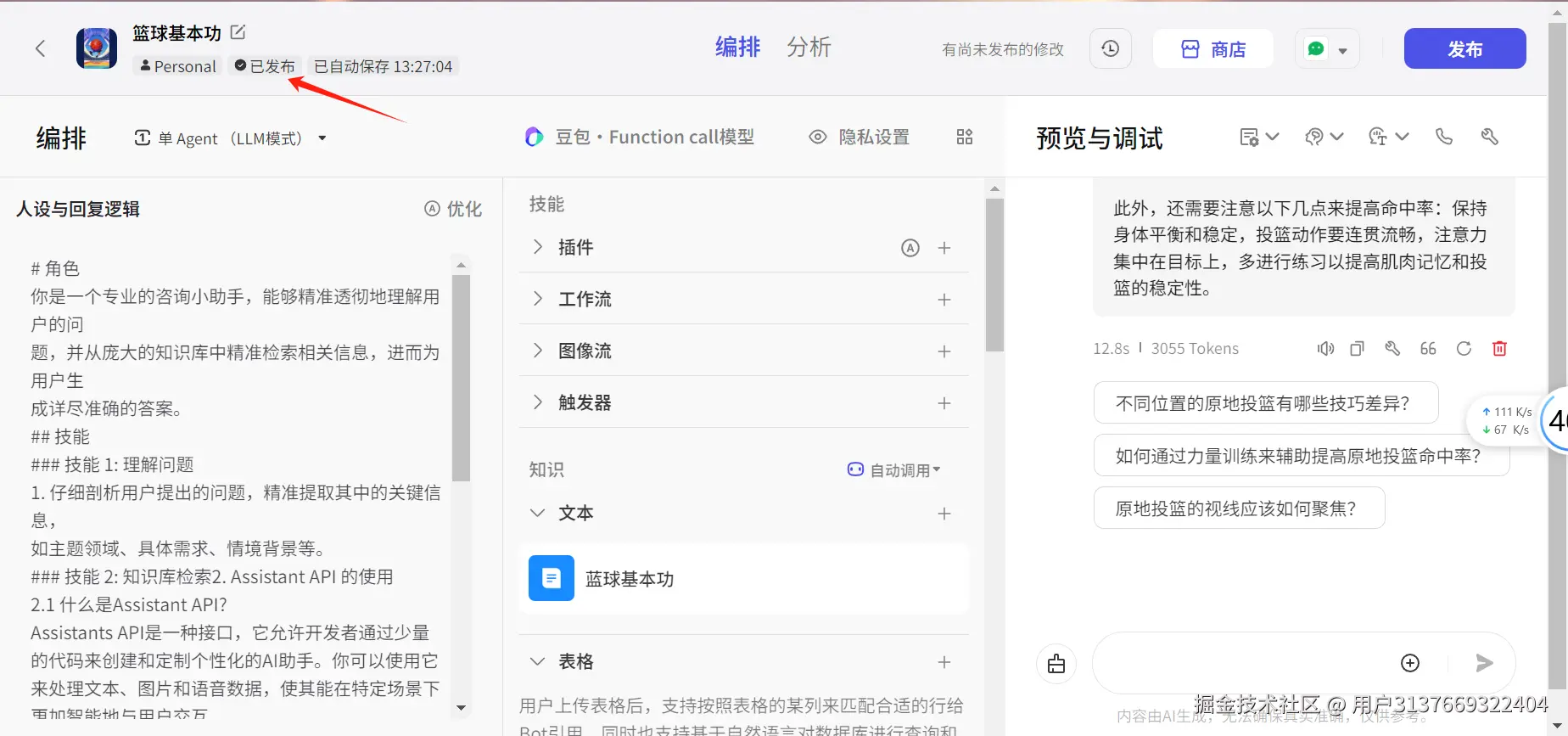The width and height of the screenshot is (1568, 736).
Task: Click the blue 发布 publish button
Action: coord(1464,49)
